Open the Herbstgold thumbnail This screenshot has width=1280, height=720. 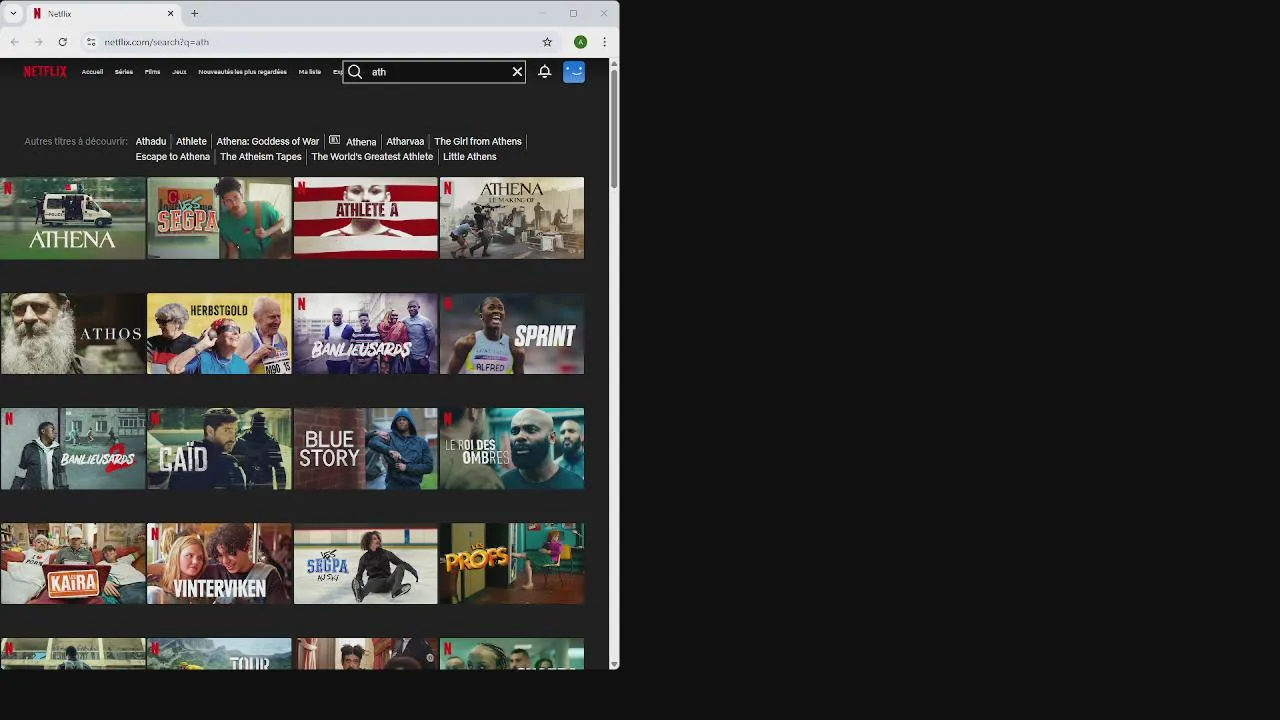[219, 333]
